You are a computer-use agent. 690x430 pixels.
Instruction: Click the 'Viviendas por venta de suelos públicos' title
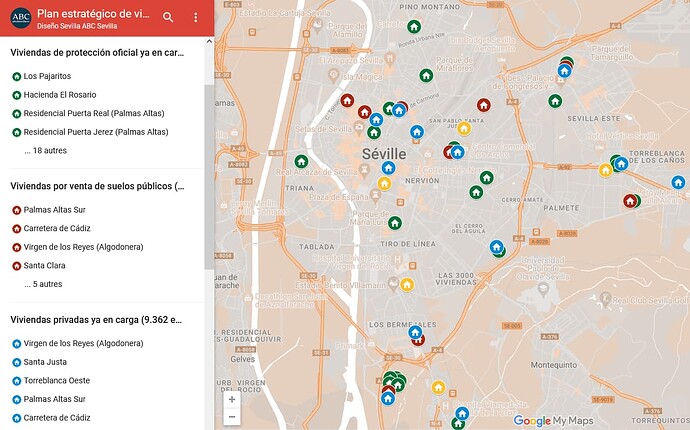(97, 186)
